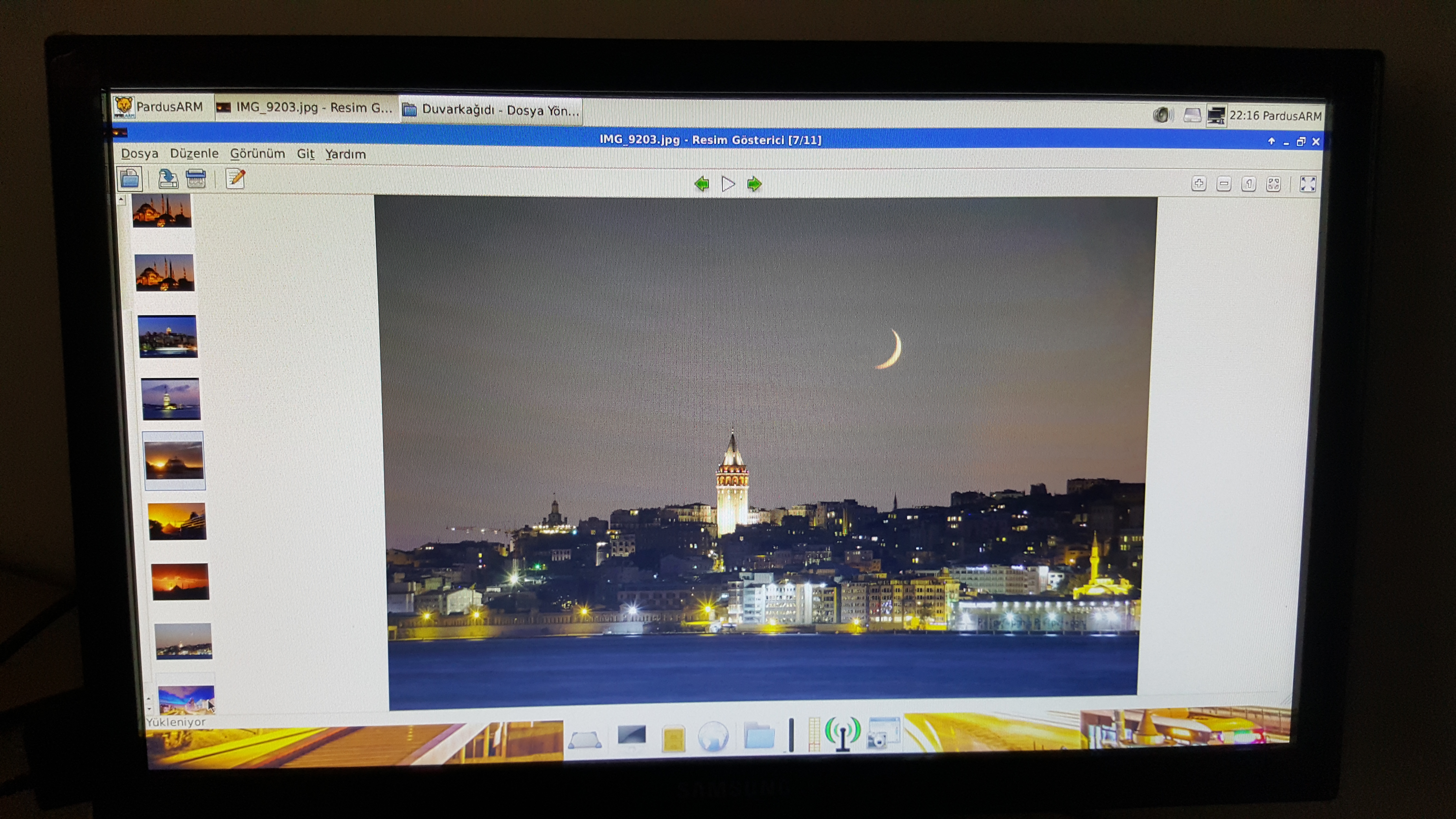This screenshot has height=819, width=1456.
Task: Open the Düzenle menu
Action: point(194,153)
